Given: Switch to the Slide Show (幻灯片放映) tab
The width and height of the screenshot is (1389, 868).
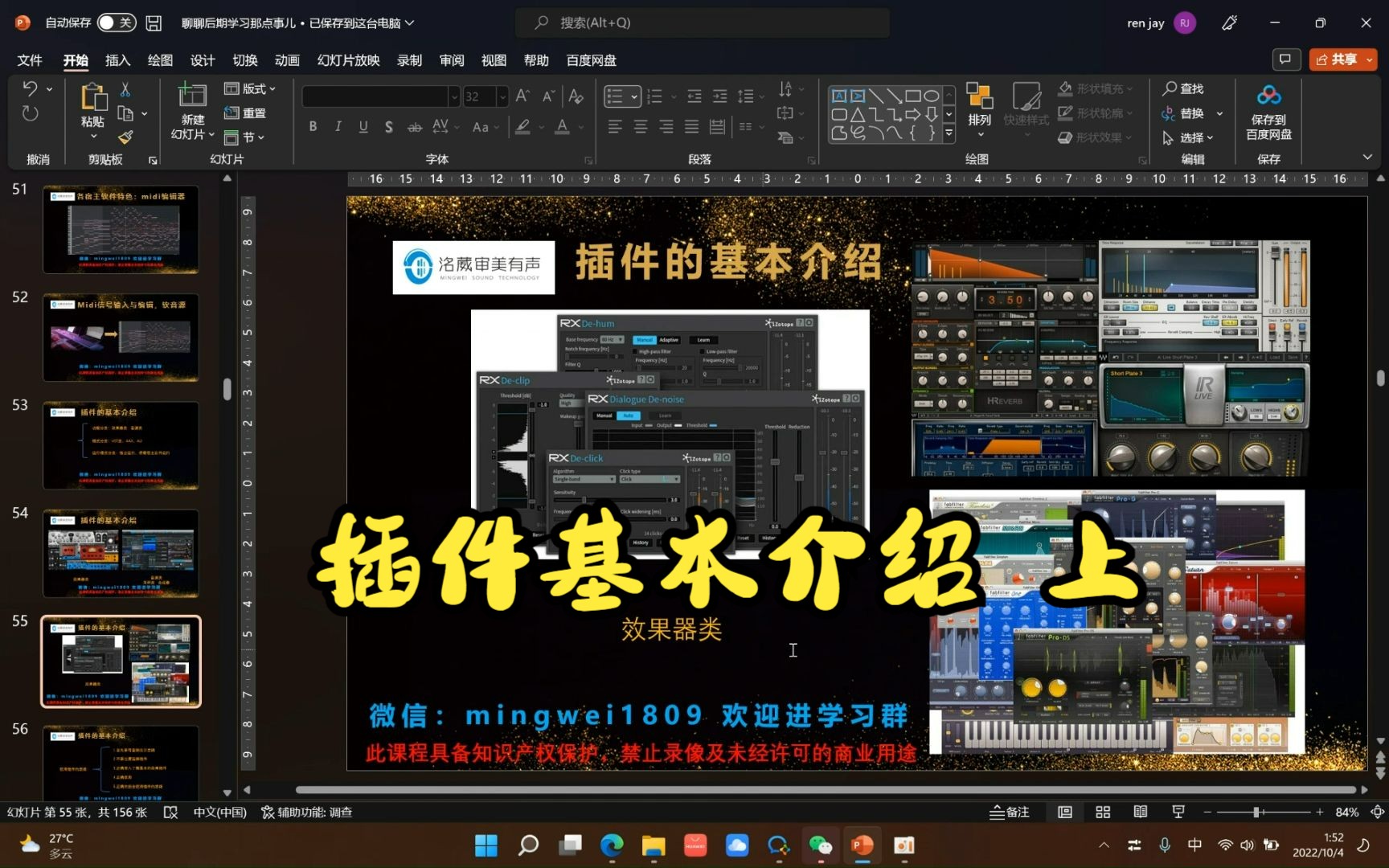Looking at the screenshot, I should tap(349, 60).
